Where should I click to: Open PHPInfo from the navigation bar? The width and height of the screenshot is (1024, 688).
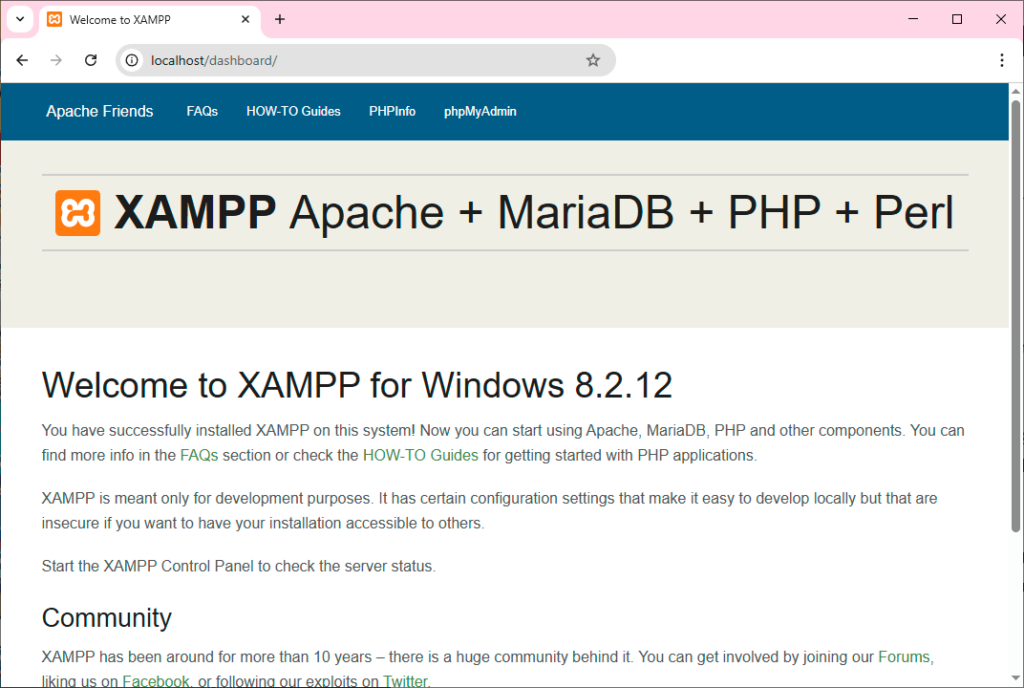[392, 111]
